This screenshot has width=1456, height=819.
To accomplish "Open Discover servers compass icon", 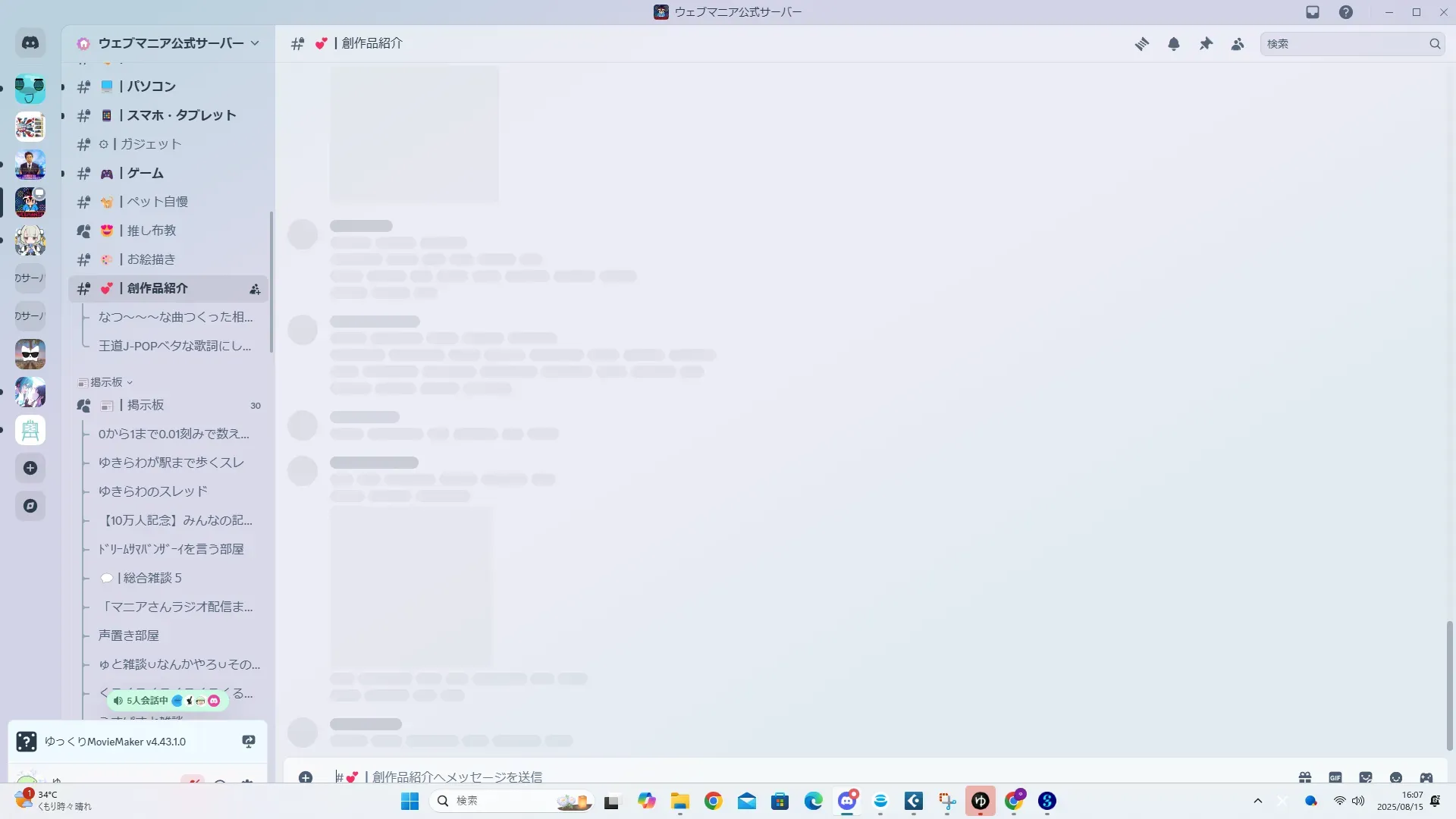I will [x=30, y=506].
